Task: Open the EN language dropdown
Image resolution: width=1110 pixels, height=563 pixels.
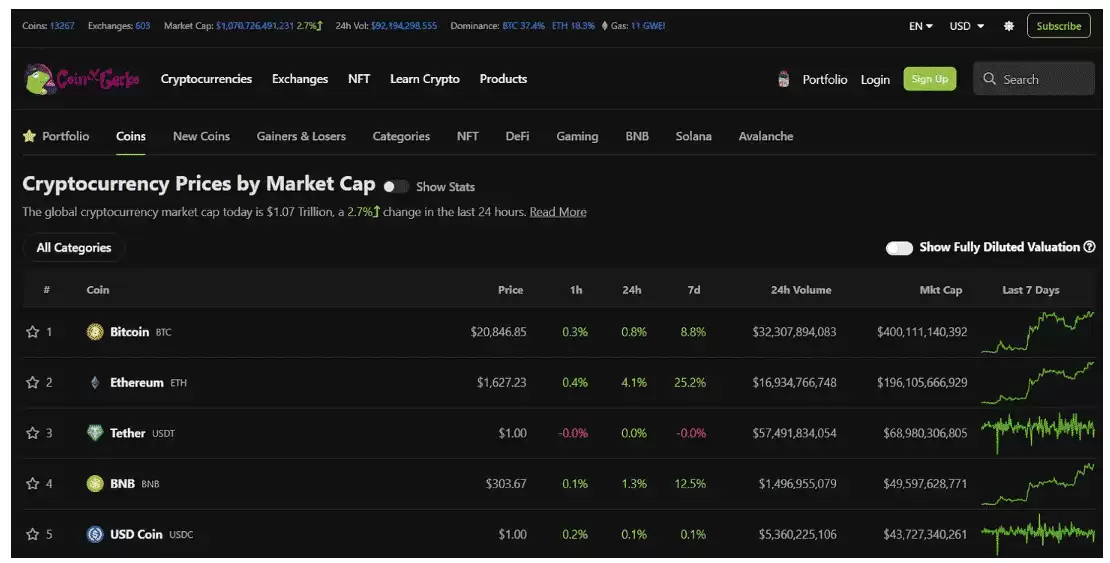Action: click(x=920, y=26)
